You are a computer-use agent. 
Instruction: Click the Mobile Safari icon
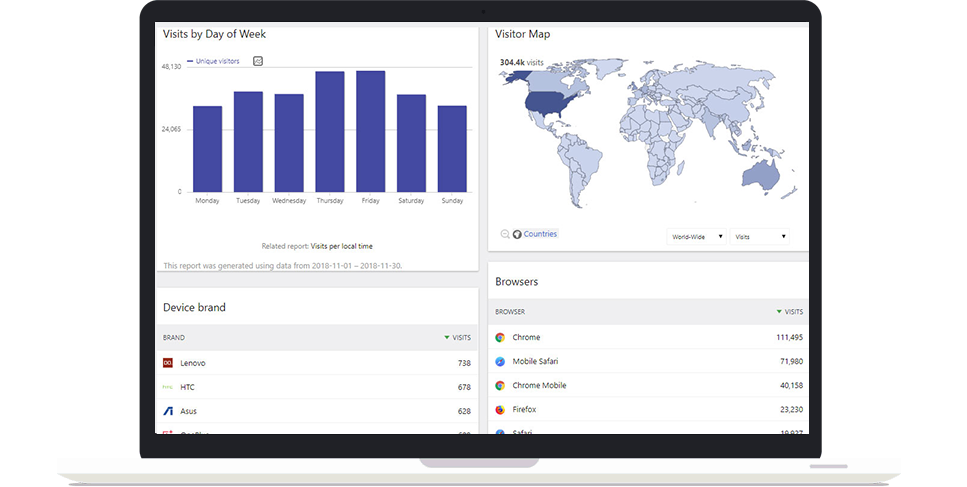click(x=500, y=361)
